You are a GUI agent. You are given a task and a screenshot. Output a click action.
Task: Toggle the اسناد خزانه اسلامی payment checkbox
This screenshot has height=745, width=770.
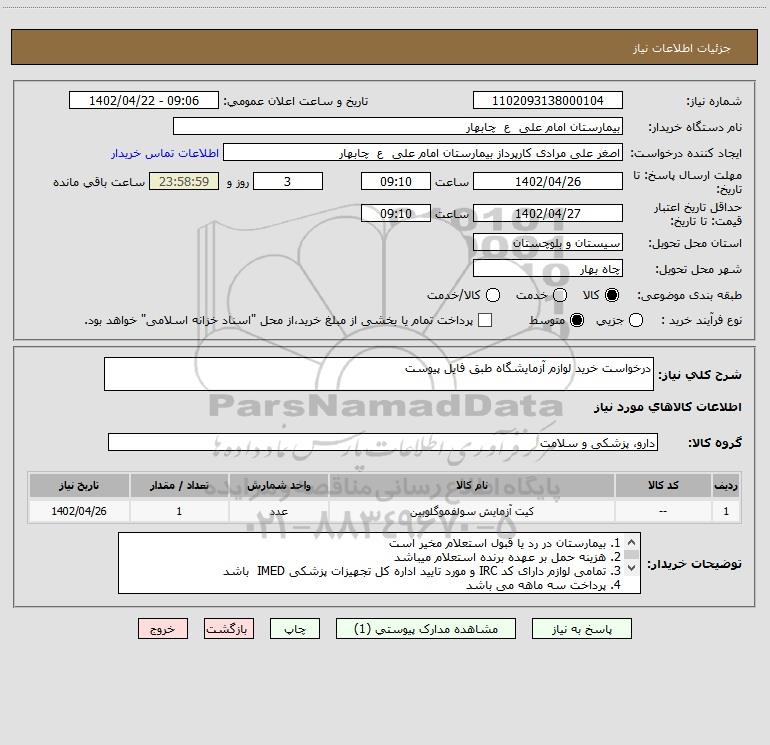pos(485,320)
